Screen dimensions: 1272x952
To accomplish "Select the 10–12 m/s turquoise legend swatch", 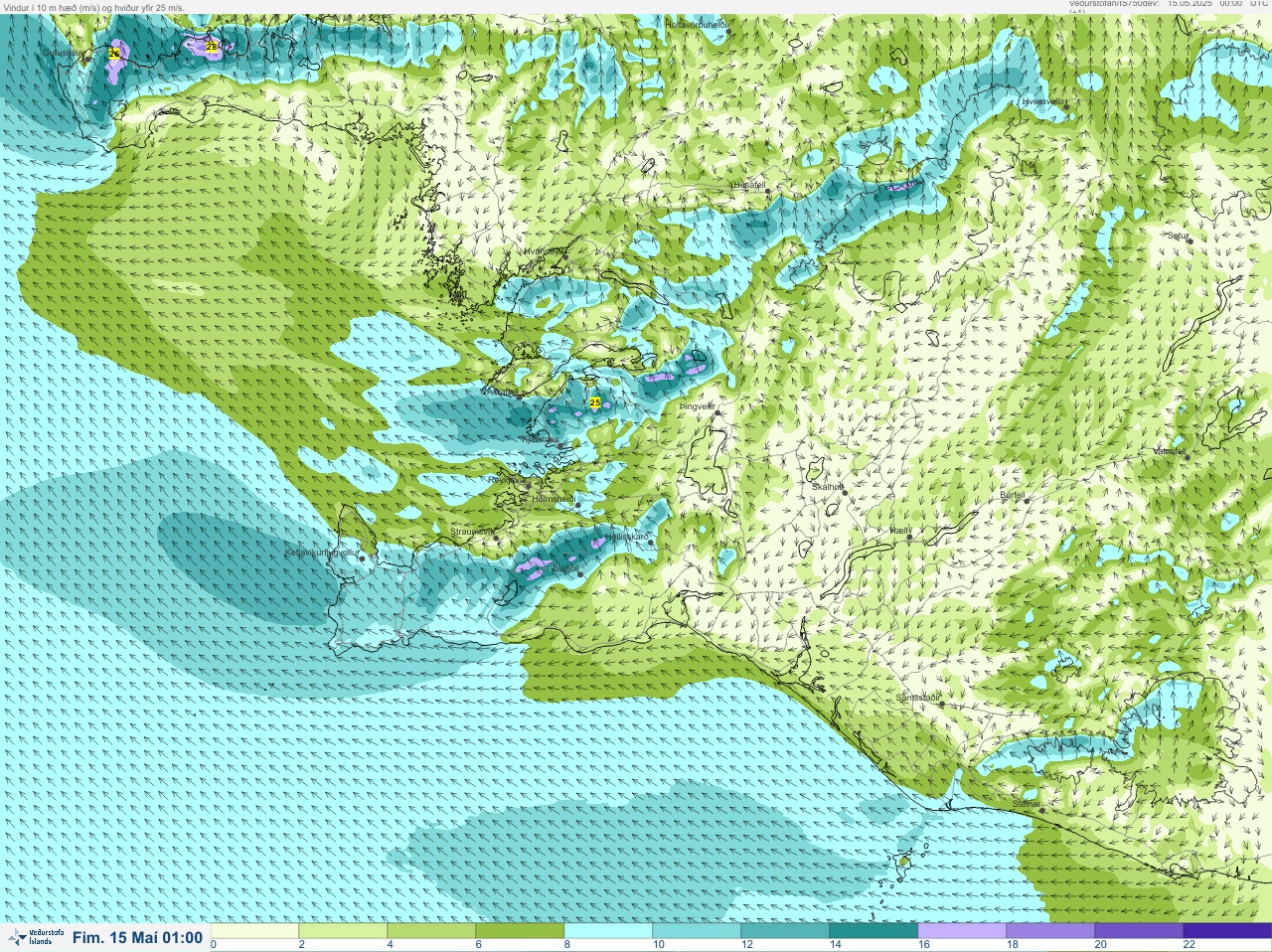I will click(x=697, y=931).
